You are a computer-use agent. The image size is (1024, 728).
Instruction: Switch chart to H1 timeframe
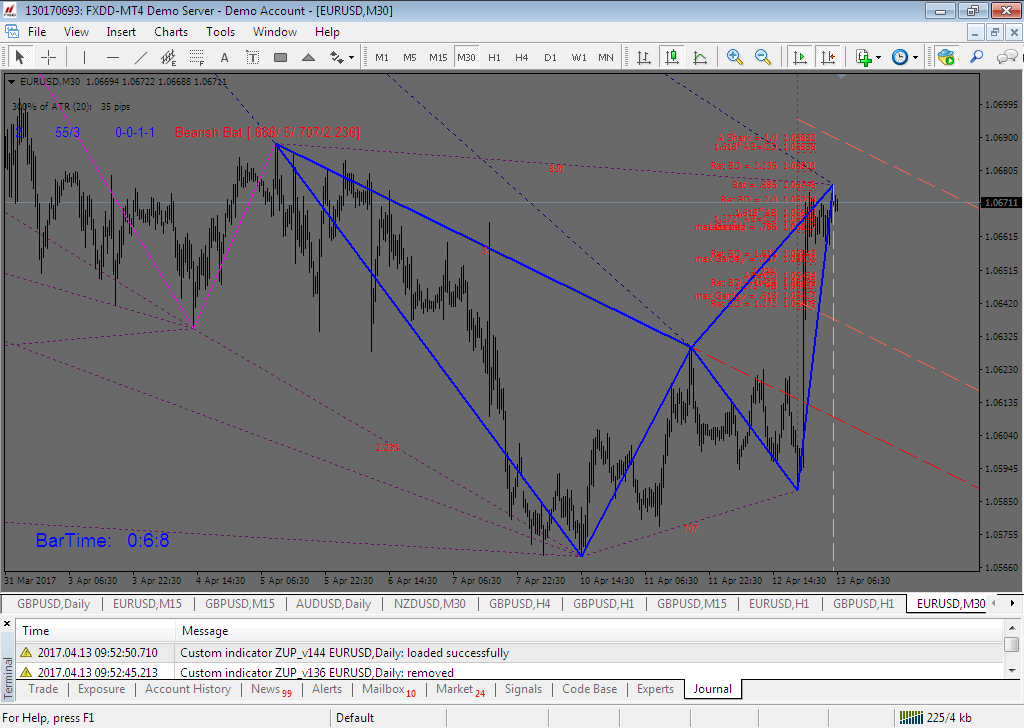[494, 57]
